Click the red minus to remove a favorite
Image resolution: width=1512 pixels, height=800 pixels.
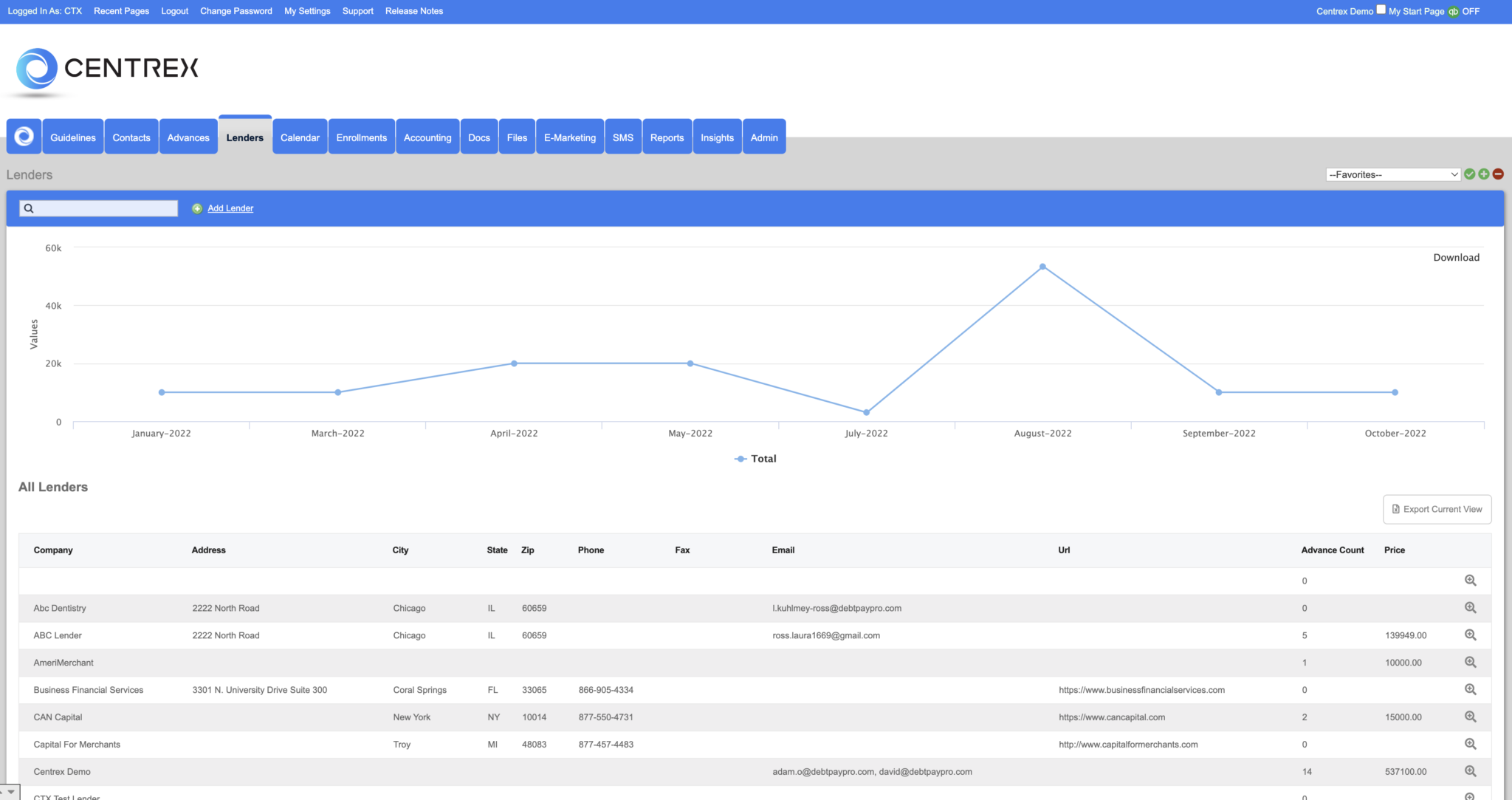click(x=1498, y=174)
